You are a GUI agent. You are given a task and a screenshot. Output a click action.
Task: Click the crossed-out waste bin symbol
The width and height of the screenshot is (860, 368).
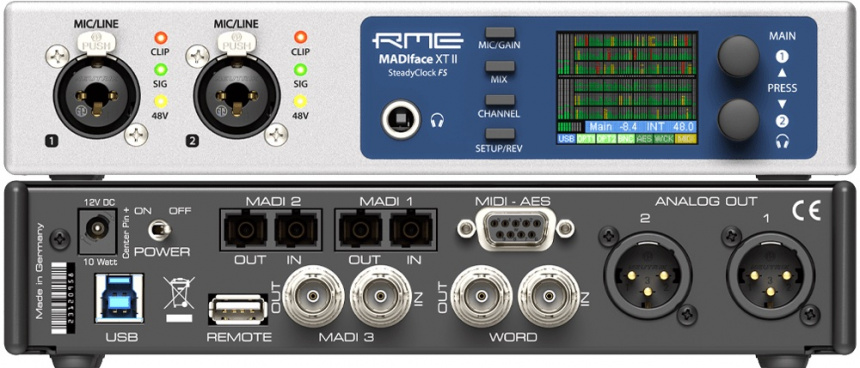point(179,299)
